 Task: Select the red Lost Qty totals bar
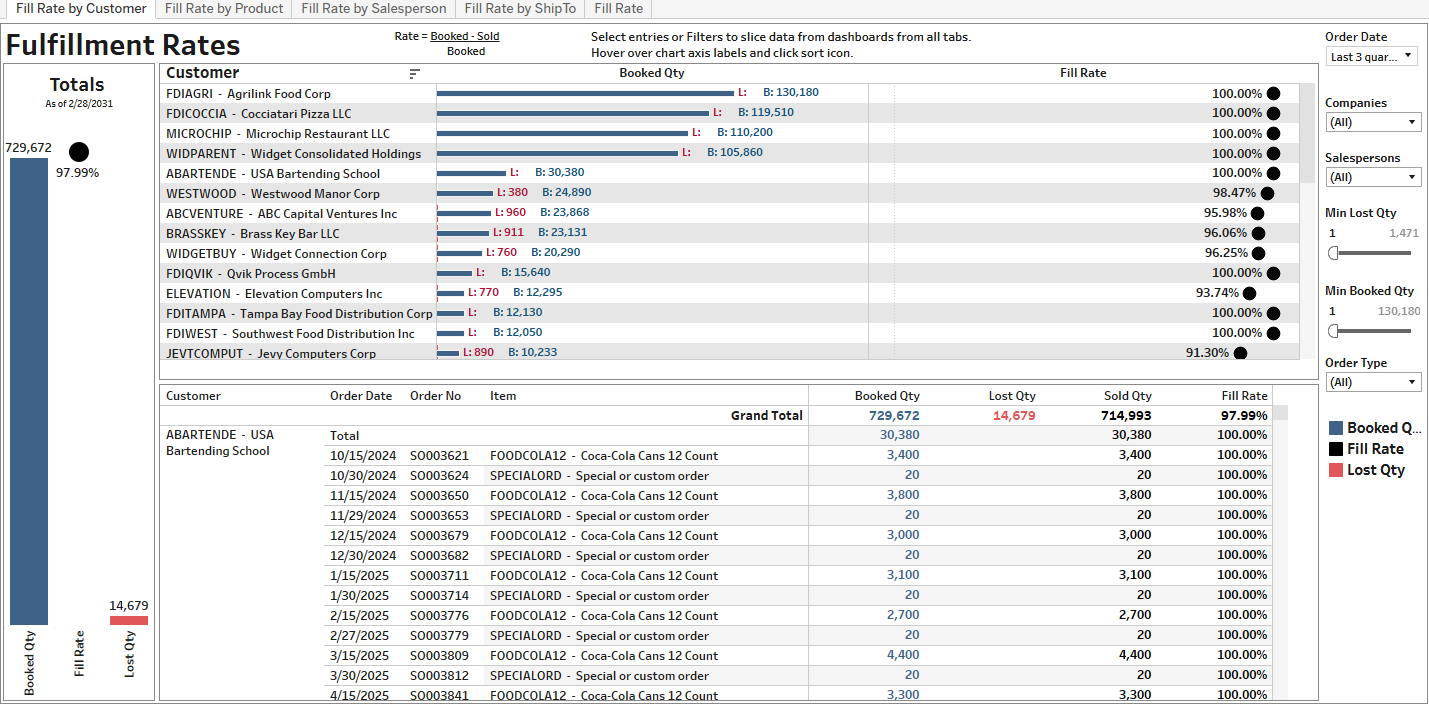129,620
